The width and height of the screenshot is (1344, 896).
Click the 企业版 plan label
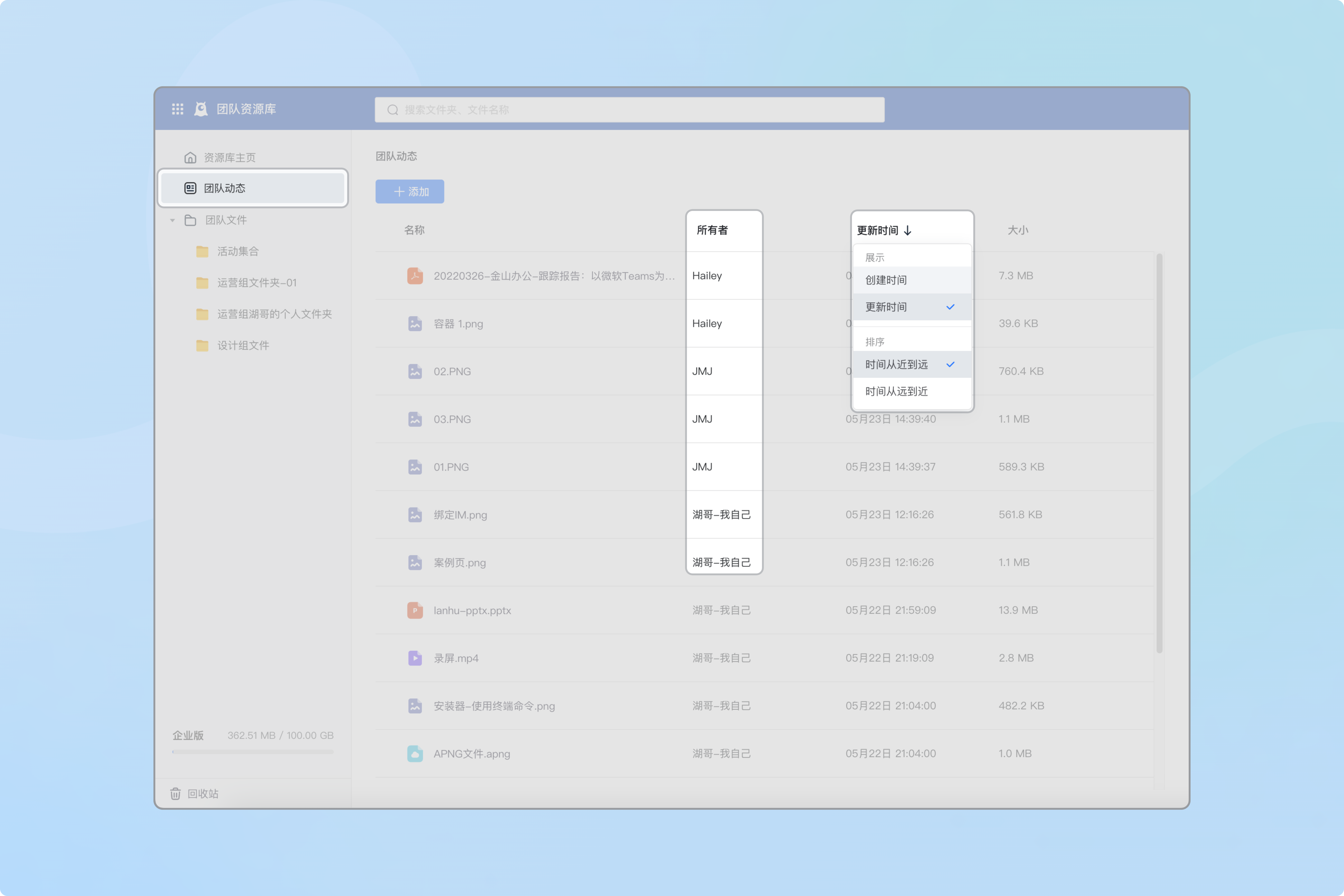click(x=188, y=735)
